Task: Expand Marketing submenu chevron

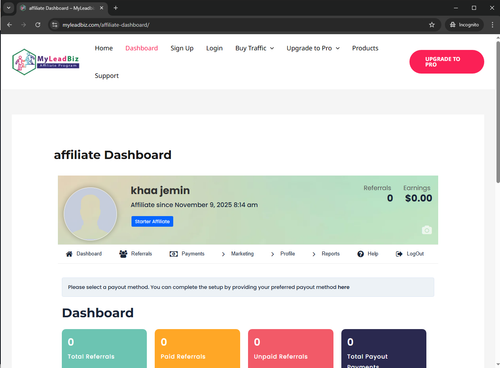Action: [223, 254]
